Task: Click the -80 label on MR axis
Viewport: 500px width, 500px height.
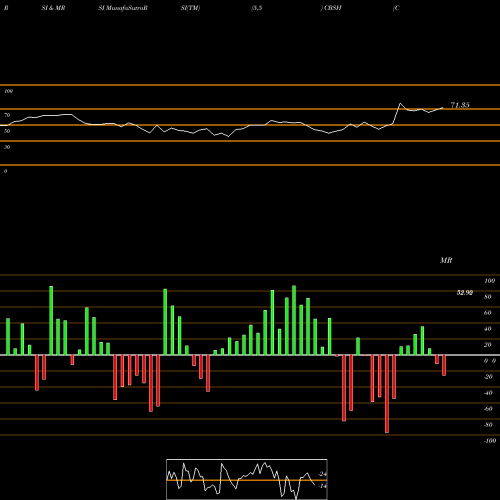Action: [488, 425]
